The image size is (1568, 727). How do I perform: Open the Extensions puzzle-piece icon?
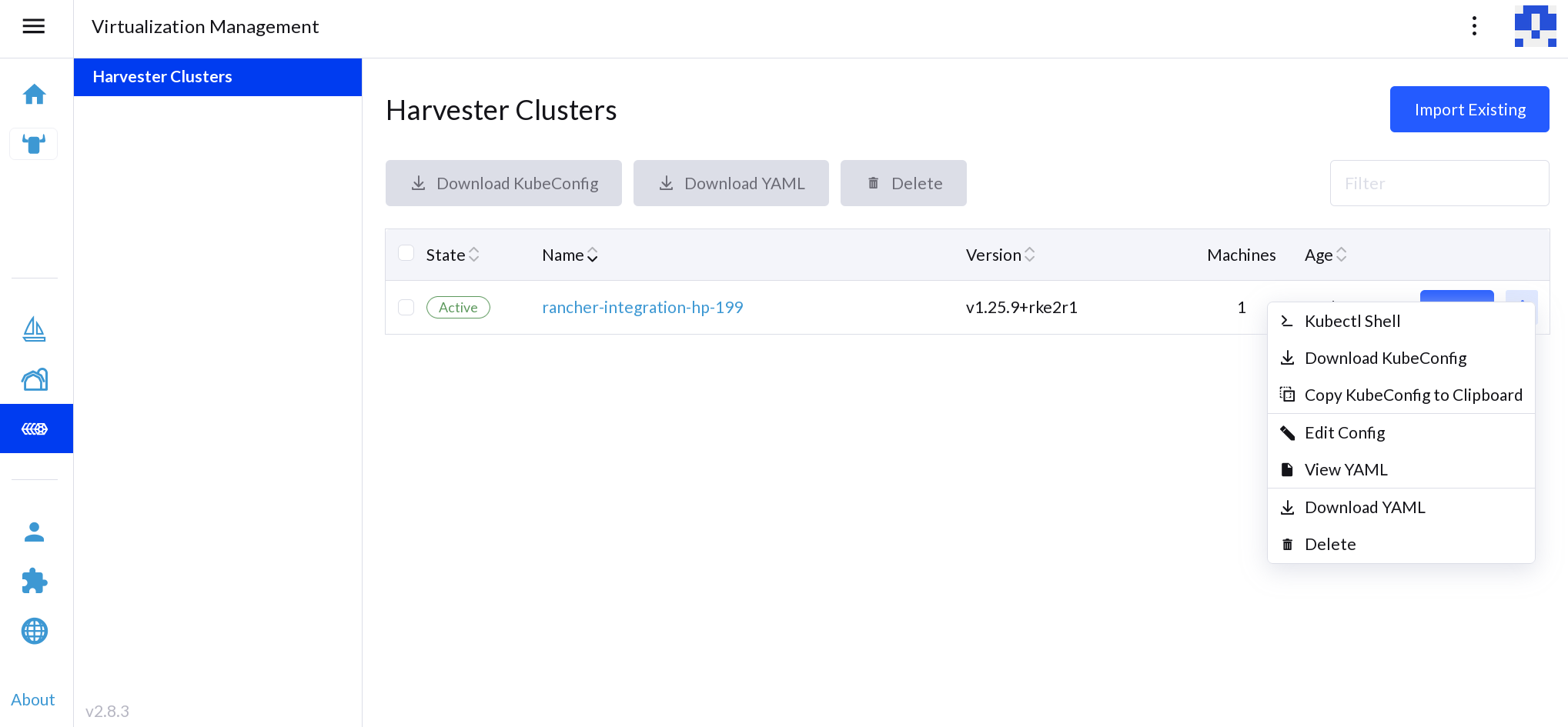[35, 582]
